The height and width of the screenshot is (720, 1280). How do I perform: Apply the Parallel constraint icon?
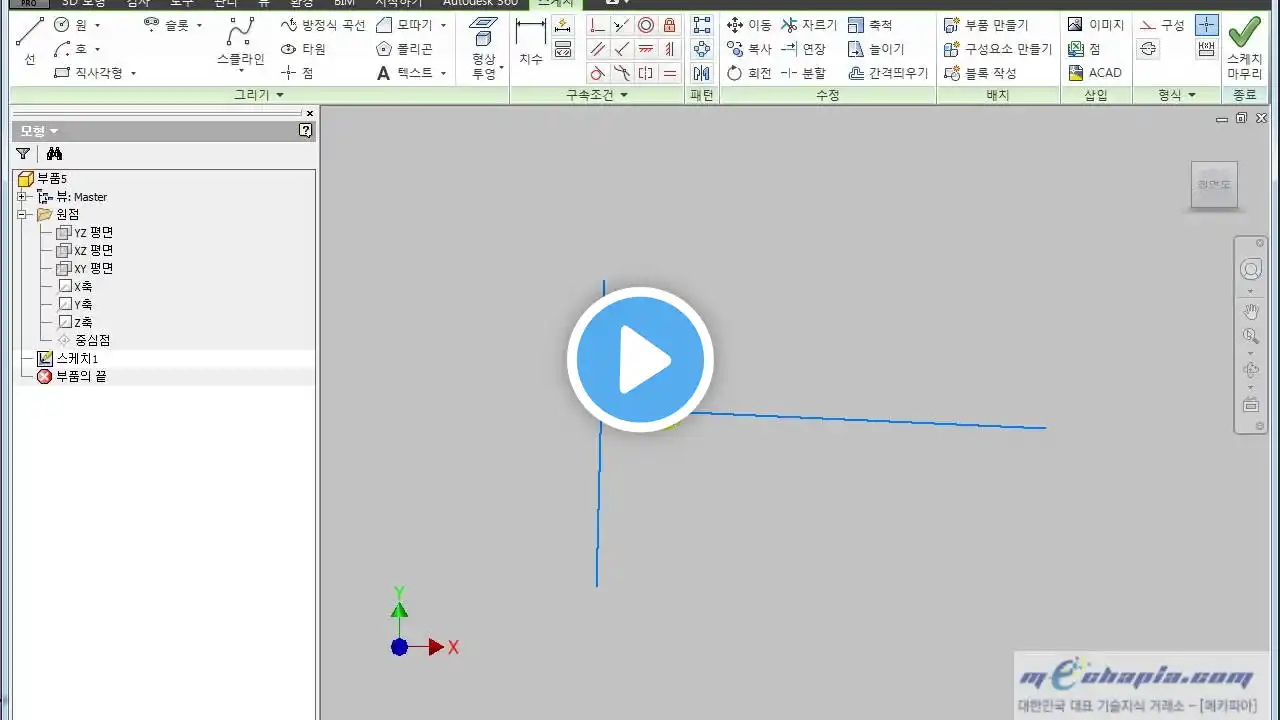597,49
